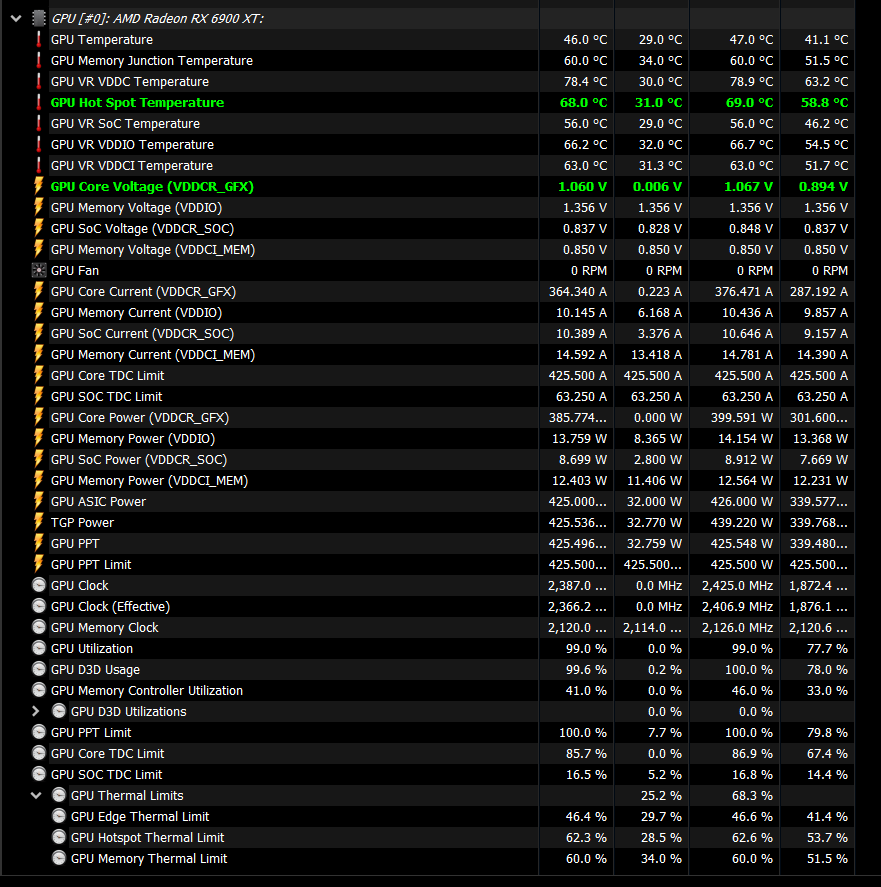Viewport: 881px width, 887px height.
Task: Click lightning icon for GPU SoC Voltage
Action: [x=38, y=228]
